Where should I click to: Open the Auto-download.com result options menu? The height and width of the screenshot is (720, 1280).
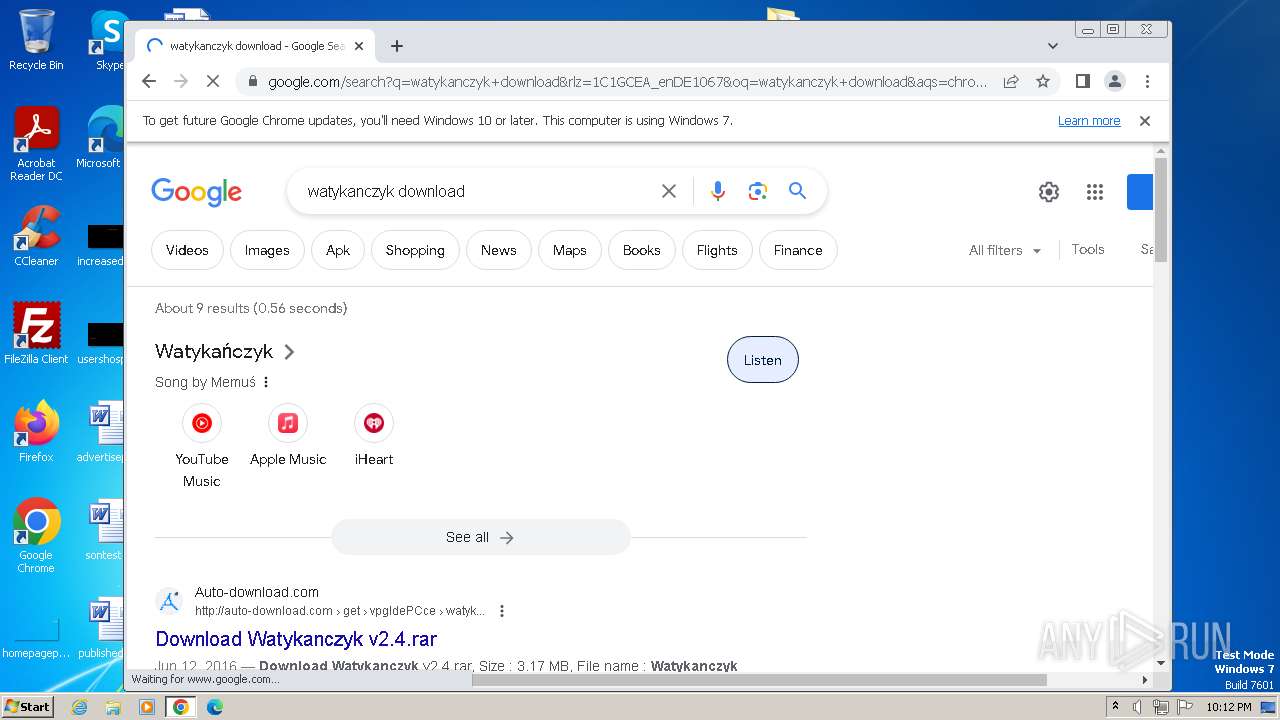pos(502,611)
